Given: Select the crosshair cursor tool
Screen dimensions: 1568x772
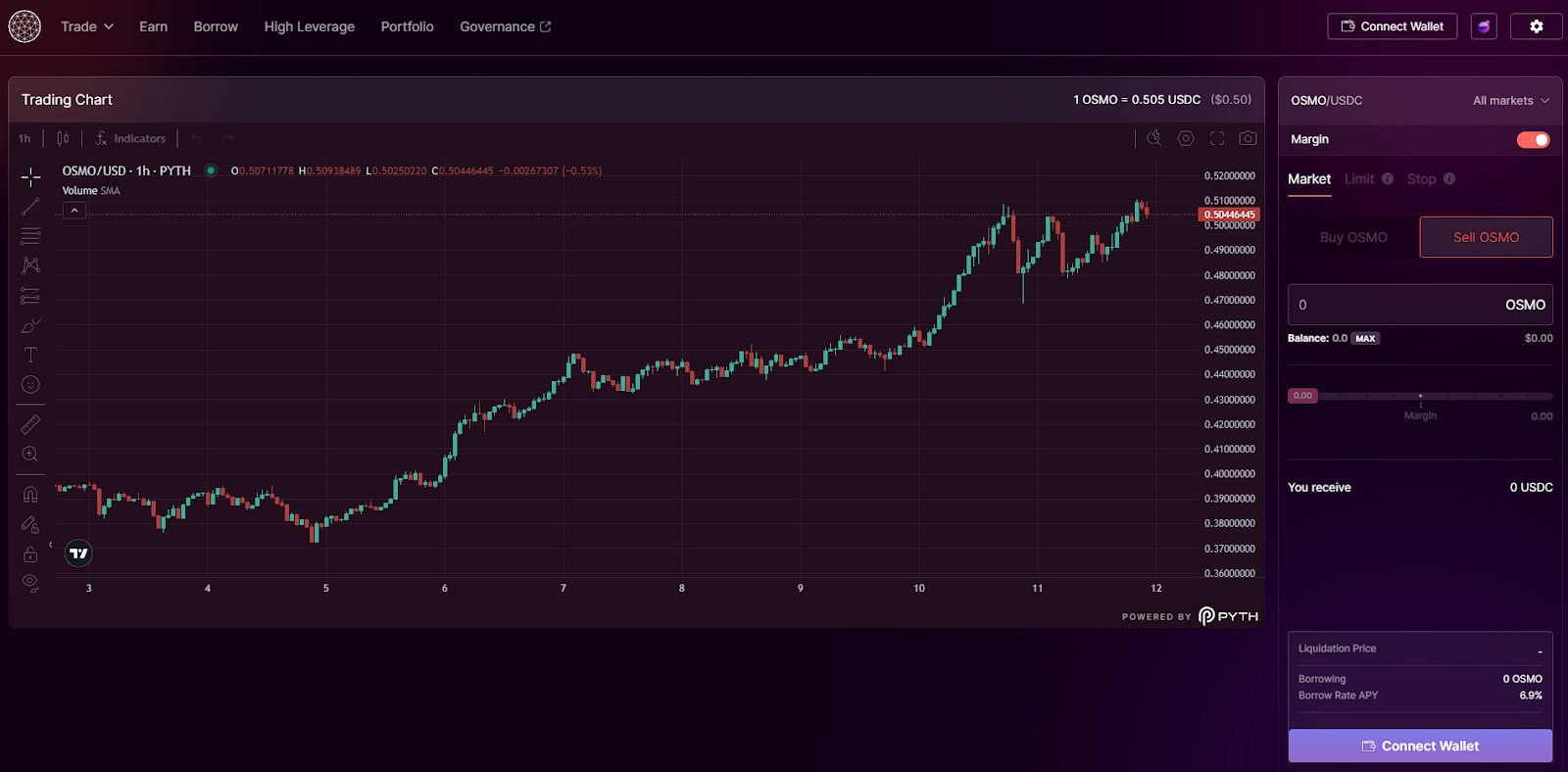Looking at the screenshot, I should click(x=30, y=177).
